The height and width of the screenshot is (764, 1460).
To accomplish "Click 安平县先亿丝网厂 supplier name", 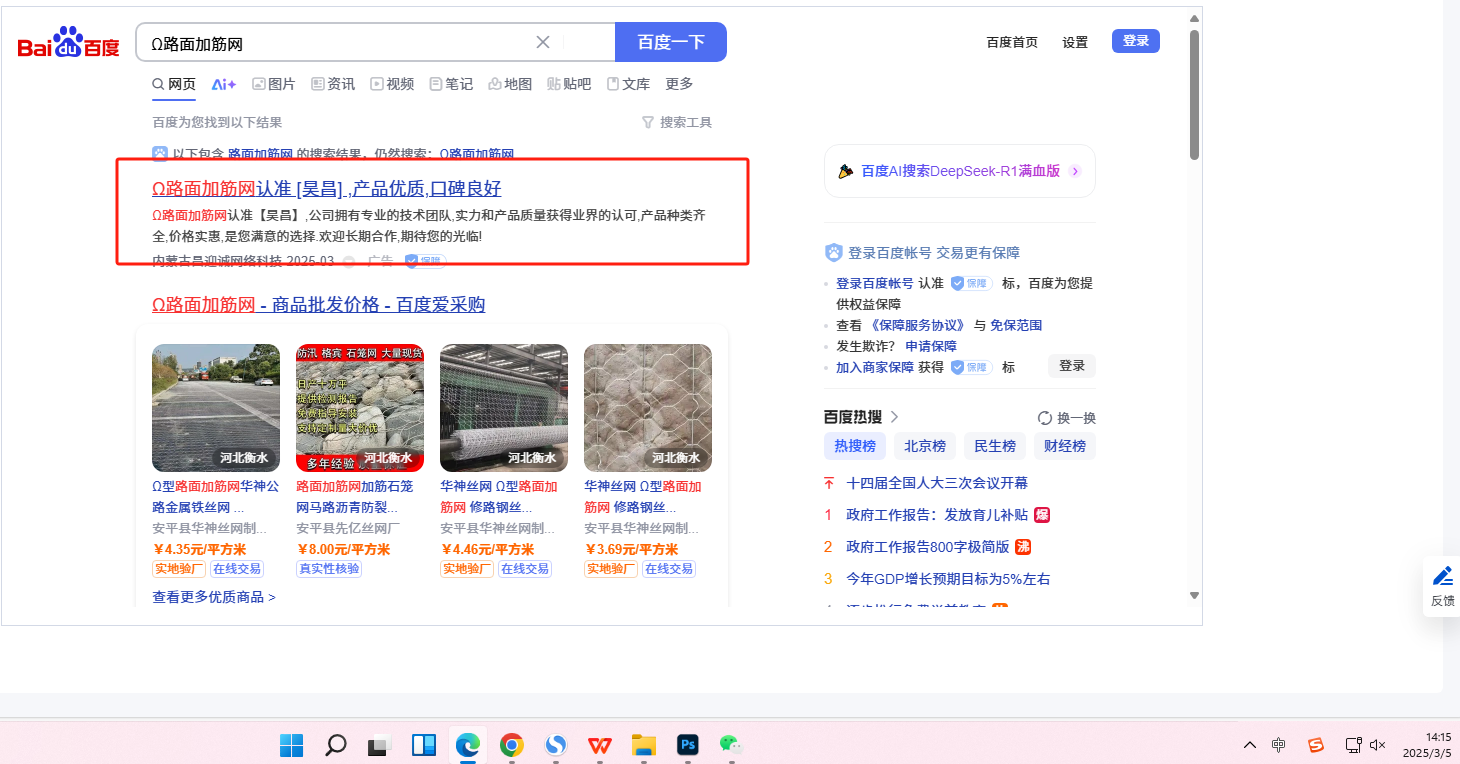I will 348,528.
